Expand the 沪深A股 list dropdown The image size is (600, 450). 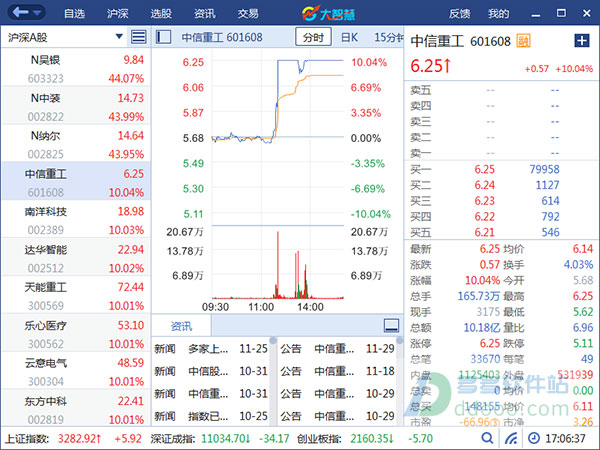pyautogui.click(x=119, y=37)
